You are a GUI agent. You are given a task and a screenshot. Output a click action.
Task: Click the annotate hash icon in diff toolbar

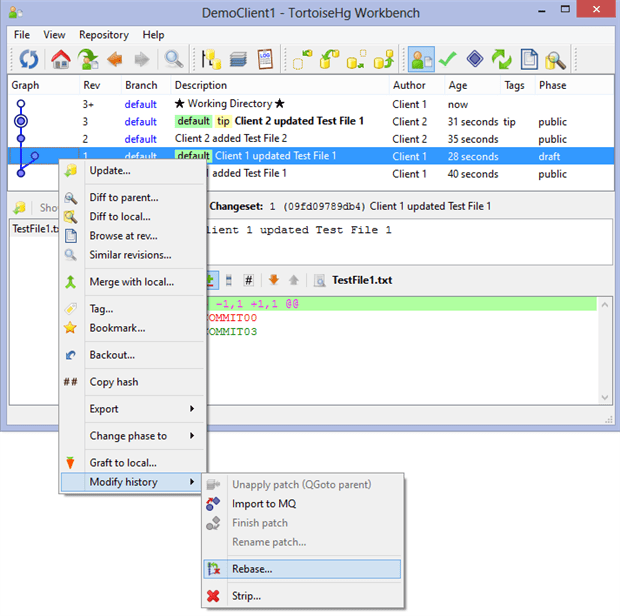click(248, 280)
